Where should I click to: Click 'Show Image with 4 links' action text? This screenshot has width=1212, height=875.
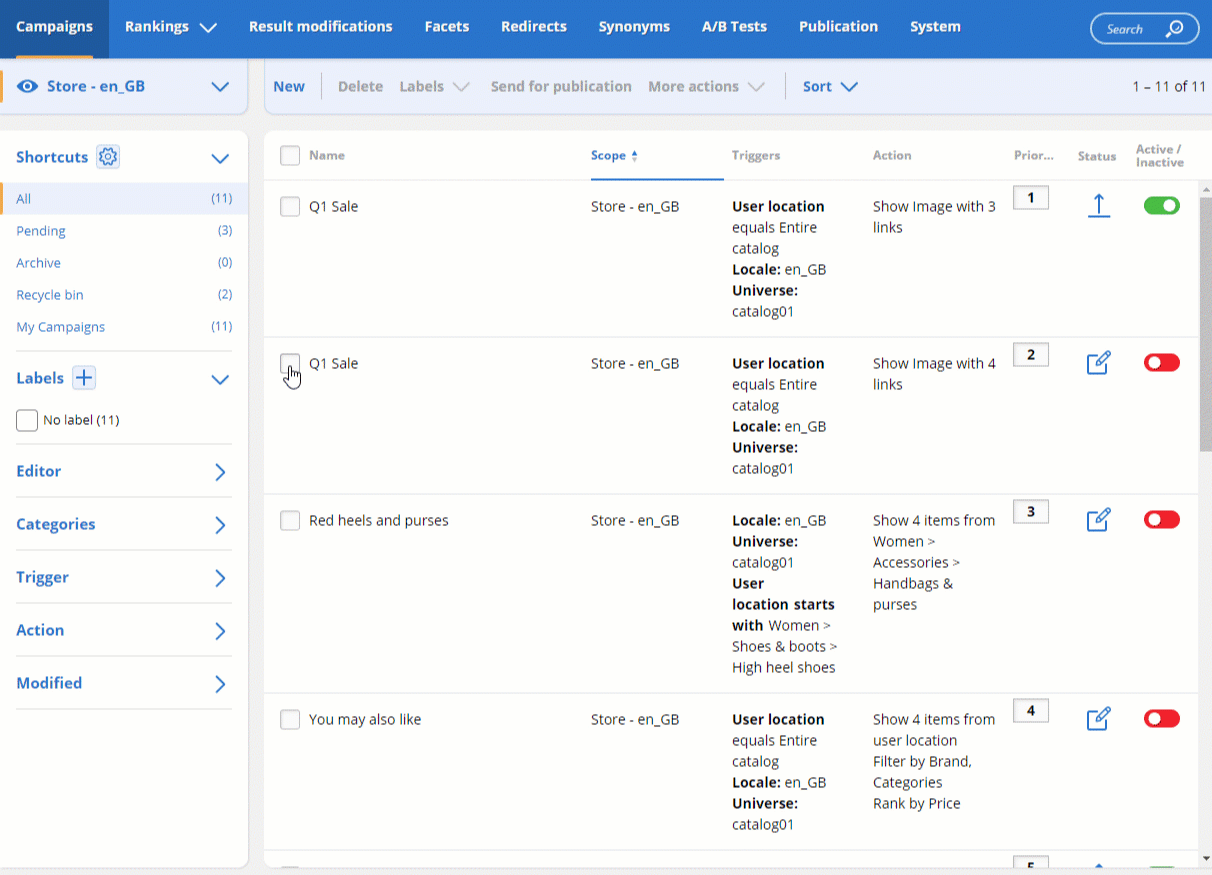pyautogui.click(x=934, y=374)
